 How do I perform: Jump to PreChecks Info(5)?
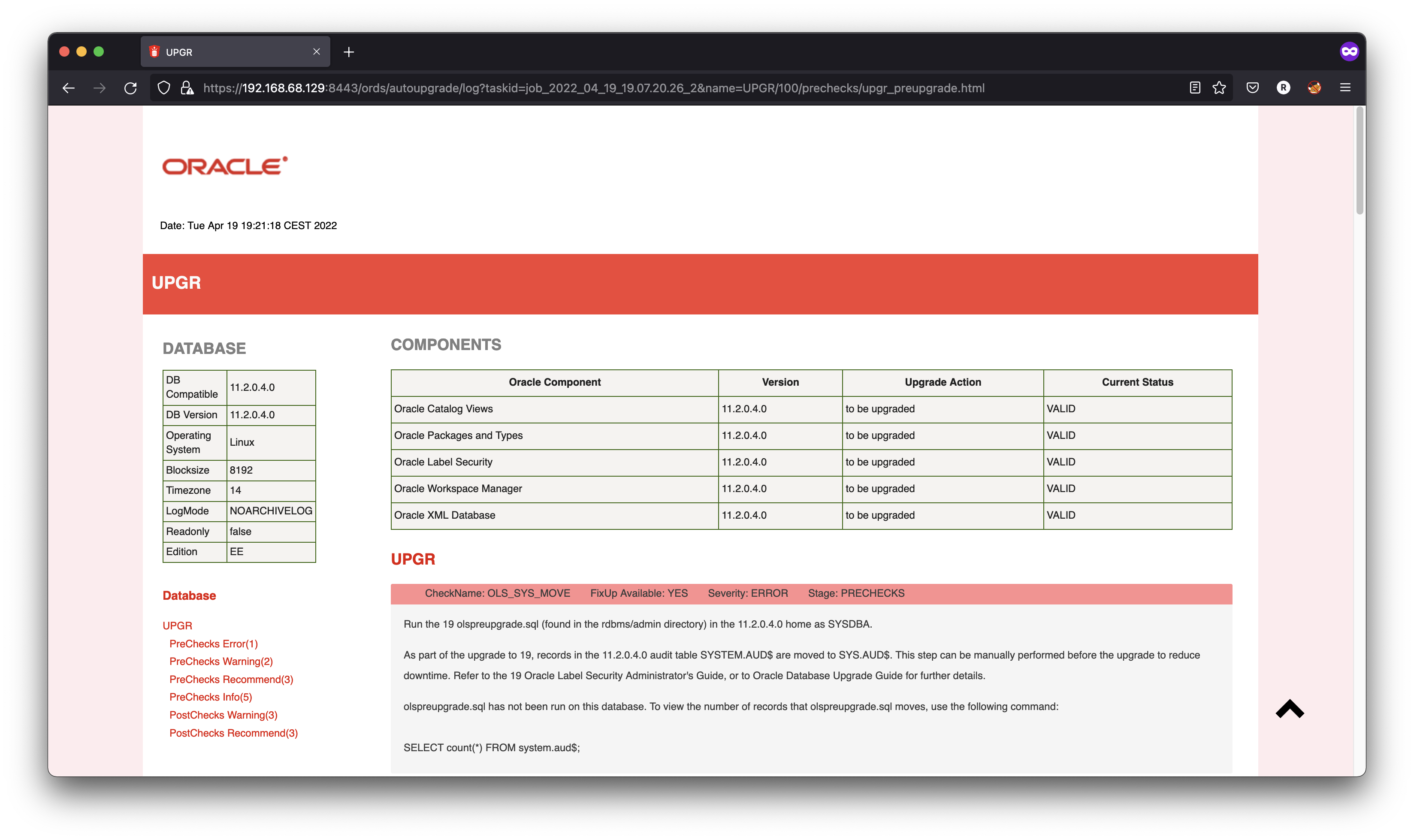point(211,697)
